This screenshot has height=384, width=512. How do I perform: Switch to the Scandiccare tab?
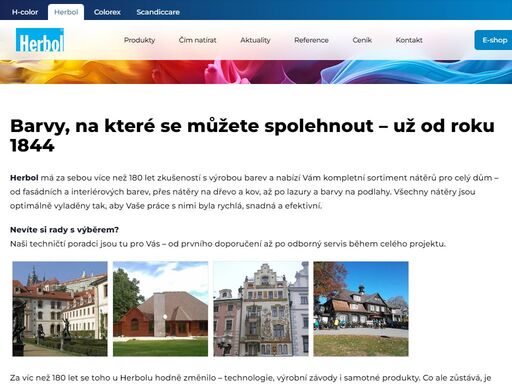pos(158,12)
